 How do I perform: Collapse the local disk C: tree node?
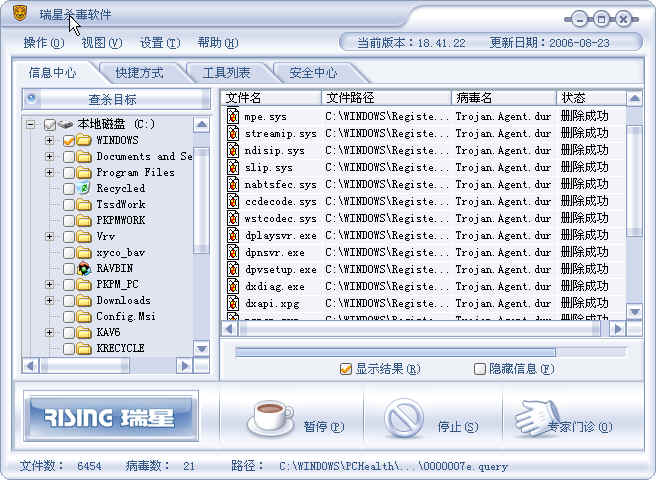pyautogui.click(x=30, y=124)
